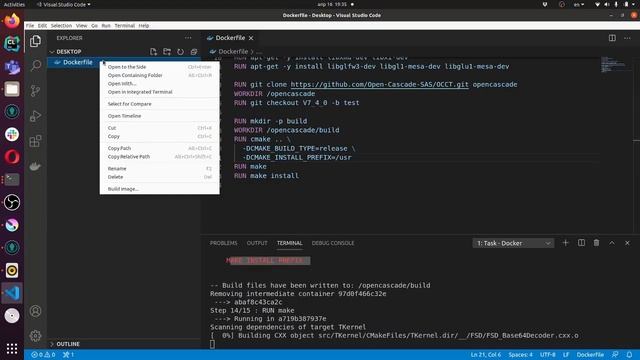This screenshot has width=640, height=360.
Task: Choose 'Open to the Side' in context menu
Action: coord(160,67)
